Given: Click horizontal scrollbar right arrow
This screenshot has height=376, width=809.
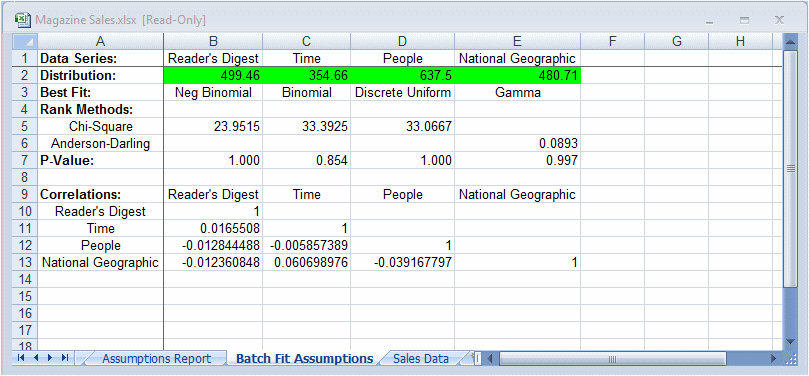Looking at the screenshot, I should point(773,358).
